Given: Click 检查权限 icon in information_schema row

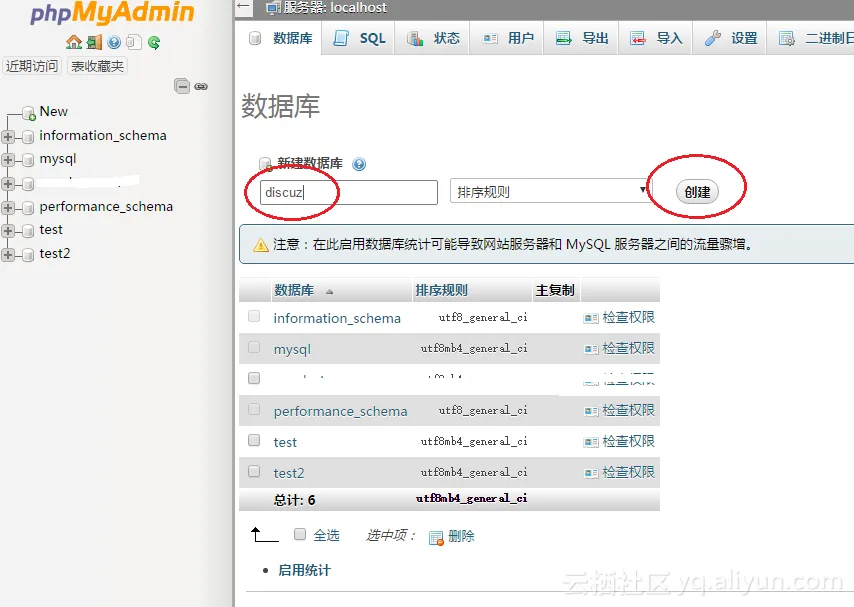Looking at the screenshot, I should pos(591,318).
